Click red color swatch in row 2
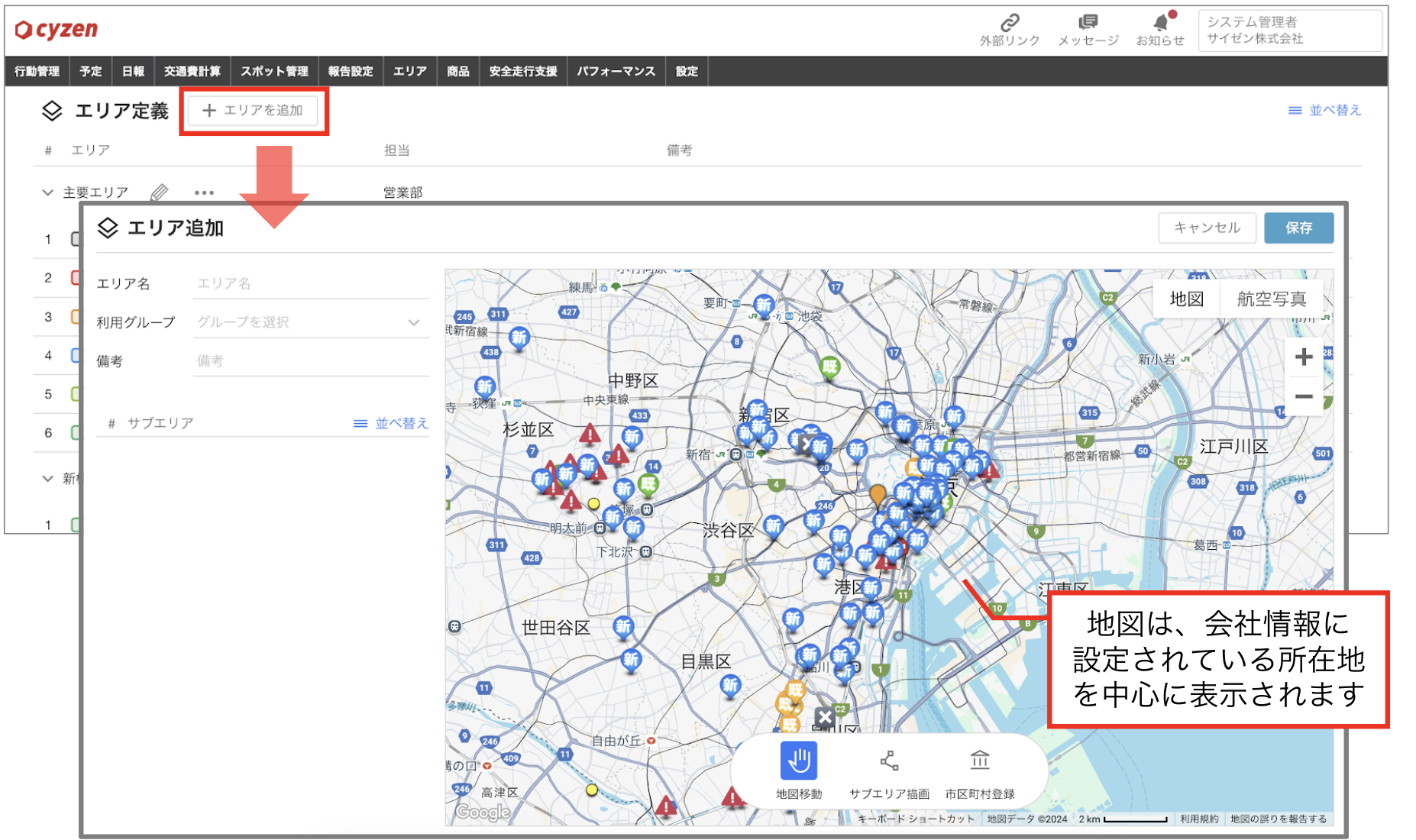 coord(75,277)
